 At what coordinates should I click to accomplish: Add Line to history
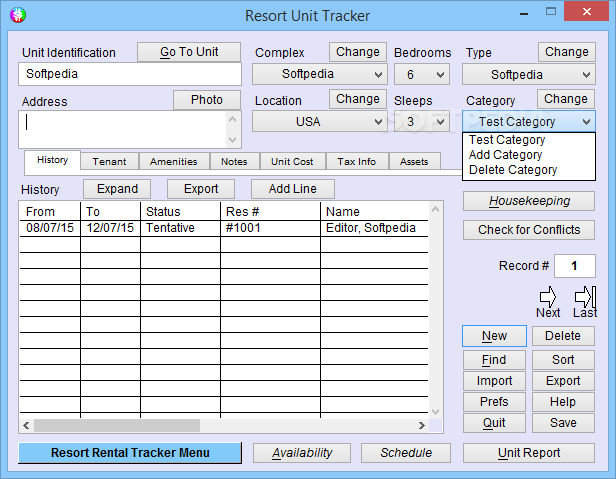coord(293,189)
